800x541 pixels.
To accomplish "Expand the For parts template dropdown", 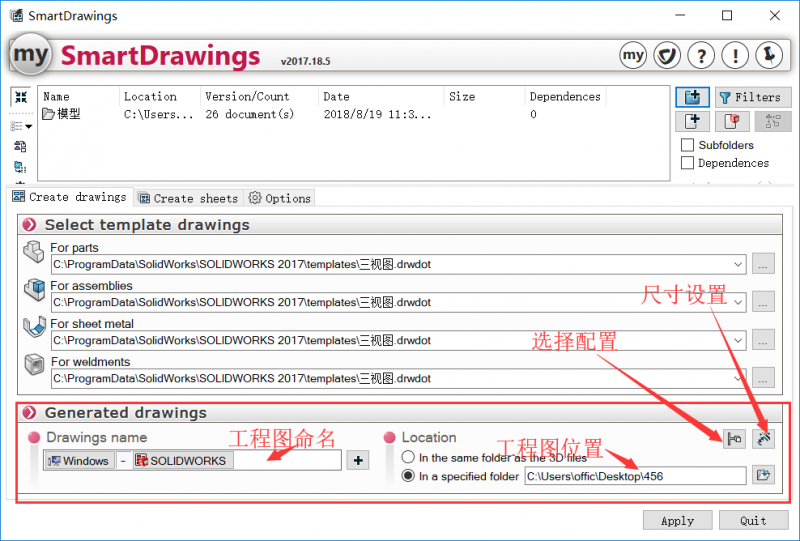I will 738,264.
